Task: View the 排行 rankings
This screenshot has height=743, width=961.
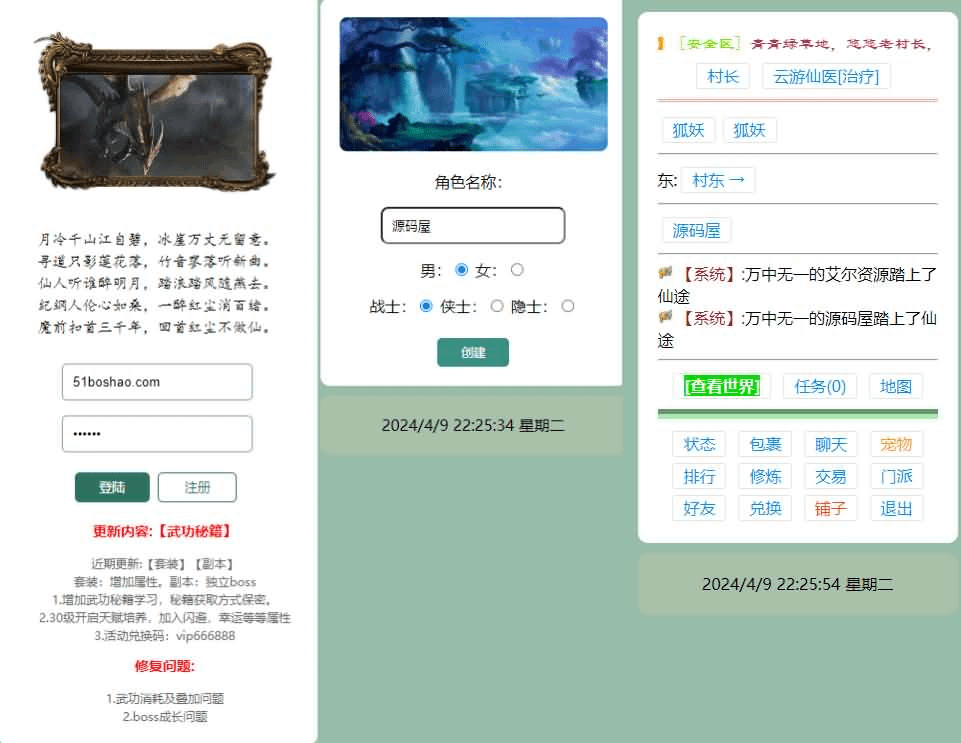Action: pyautogui.click(x=699, y=476)
